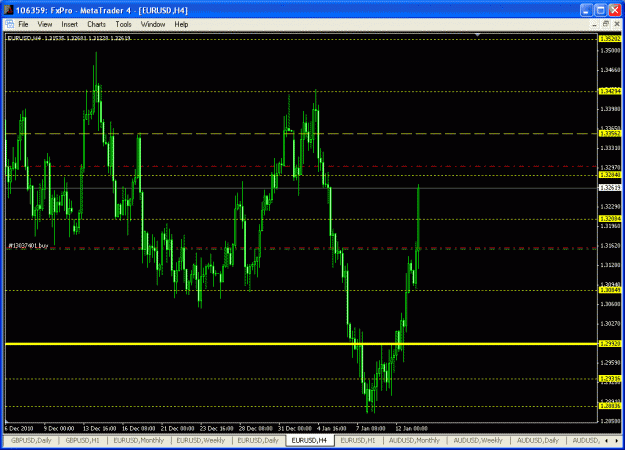Click the 1.28835 yellow price label
This screenshot has height=450, width=625.
pos(610,406)
